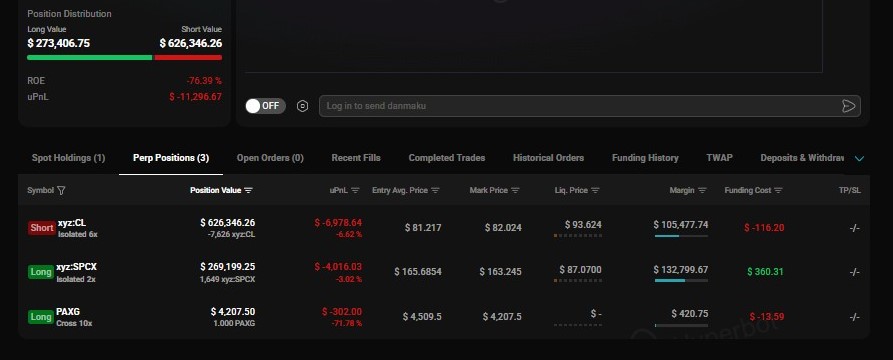This screenshot has height=360, width=893.
Task: Click position value $ 626,346.26 in xyz:CL row
Action: [x=228, y=223]
